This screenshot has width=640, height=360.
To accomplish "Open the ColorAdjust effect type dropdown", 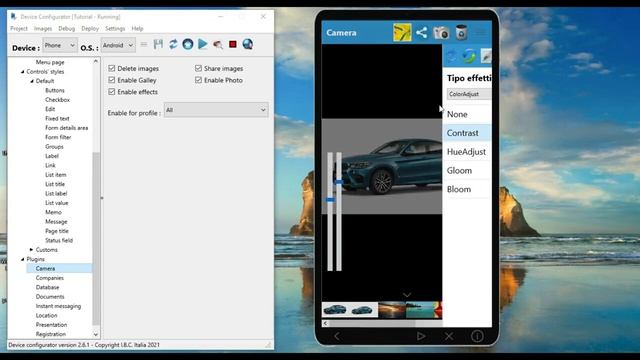I will (469, 94).
